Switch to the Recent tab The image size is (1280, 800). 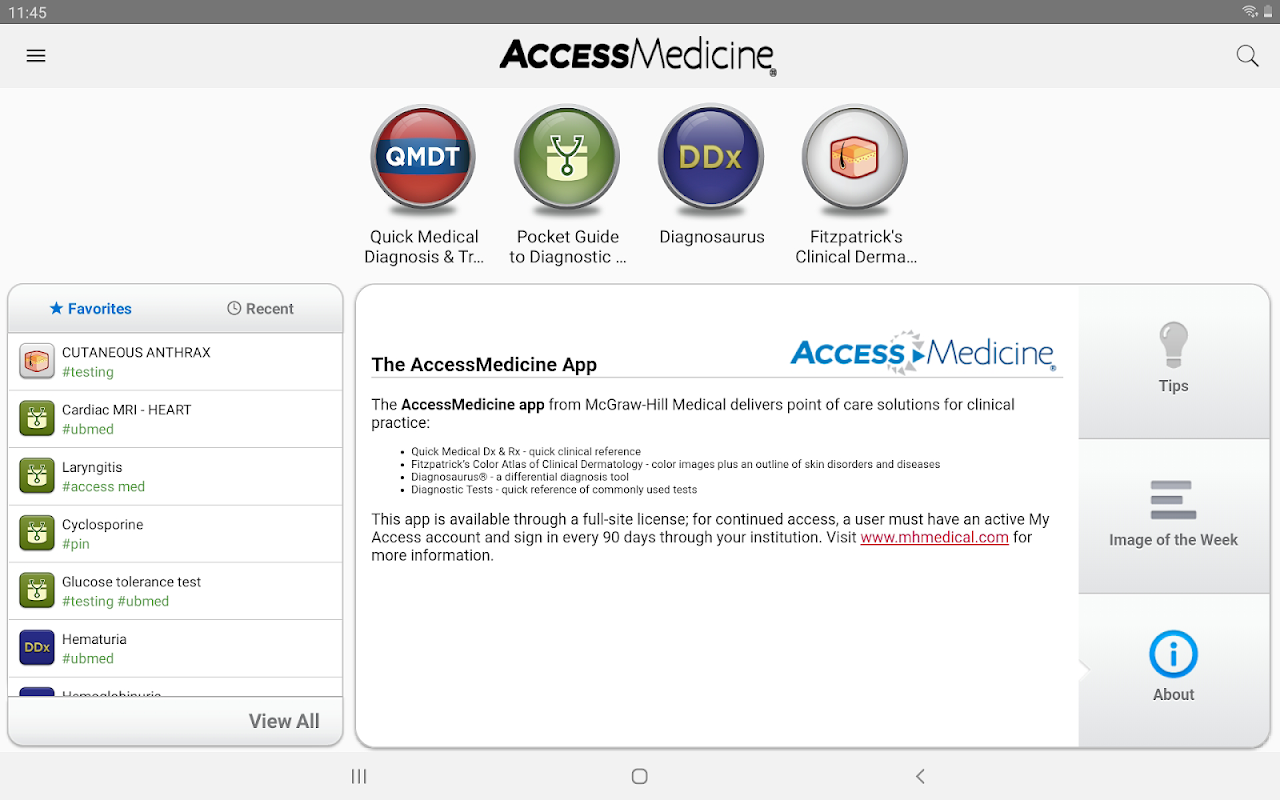(x=260, y=309)
